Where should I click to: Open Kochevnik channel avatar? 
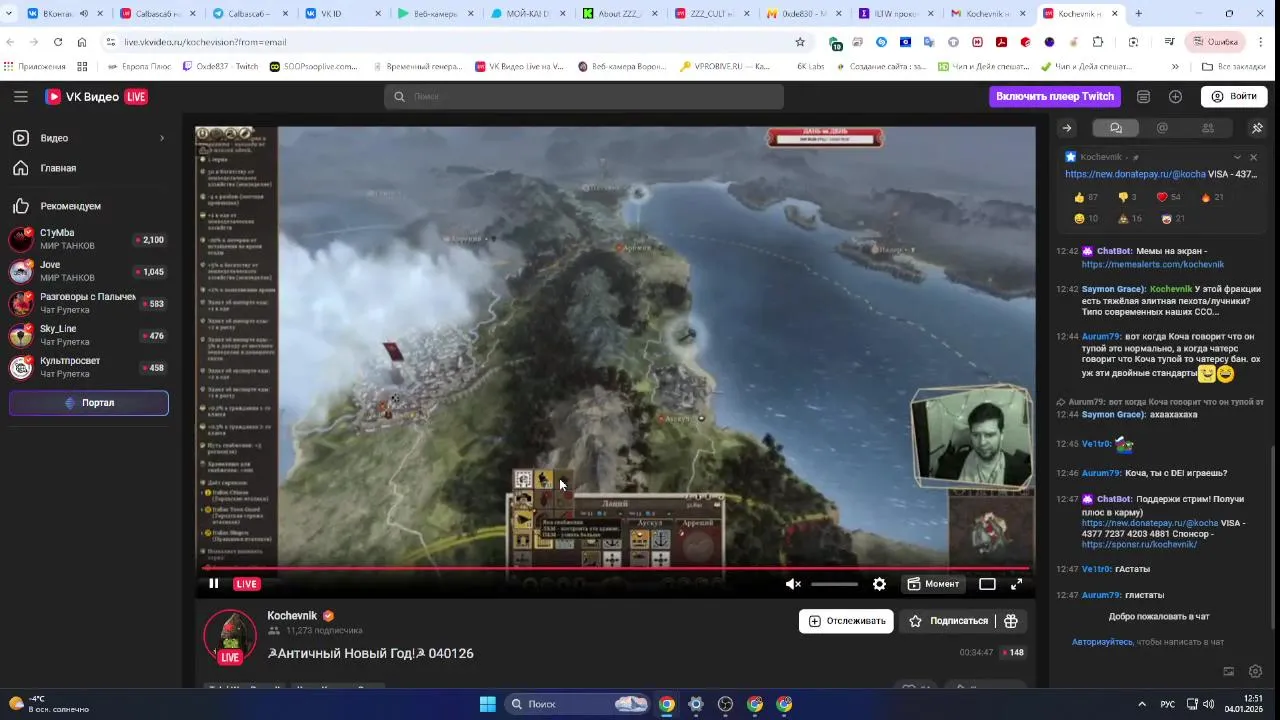point(230,635)
